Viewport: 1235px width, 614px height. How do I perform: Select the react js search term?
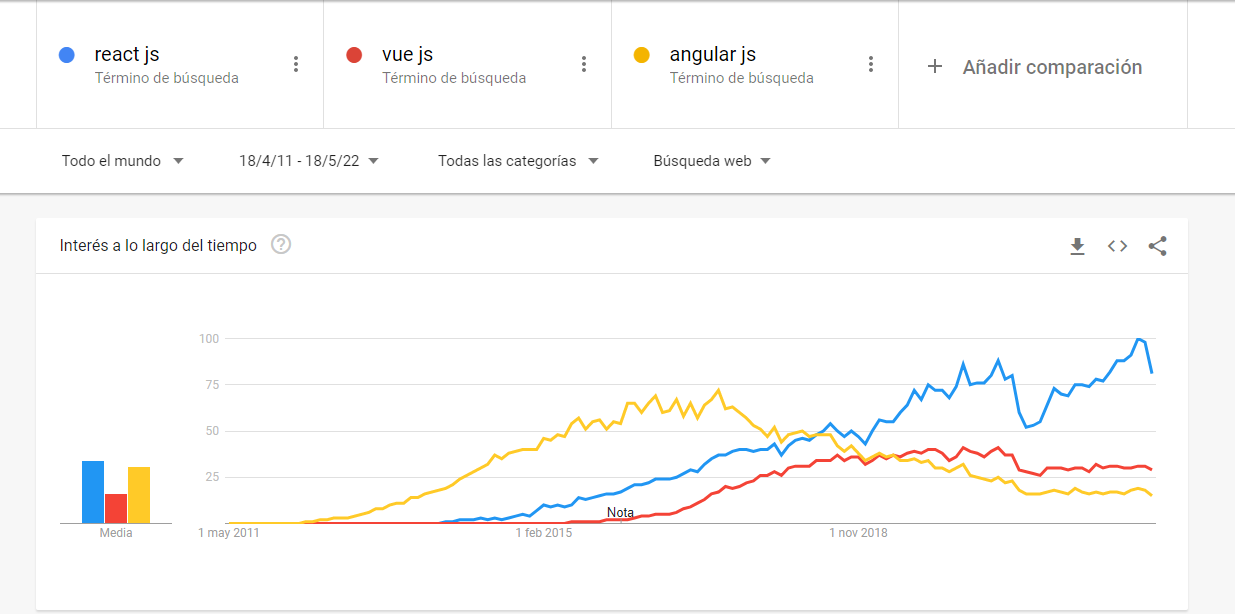pos(127,55)
